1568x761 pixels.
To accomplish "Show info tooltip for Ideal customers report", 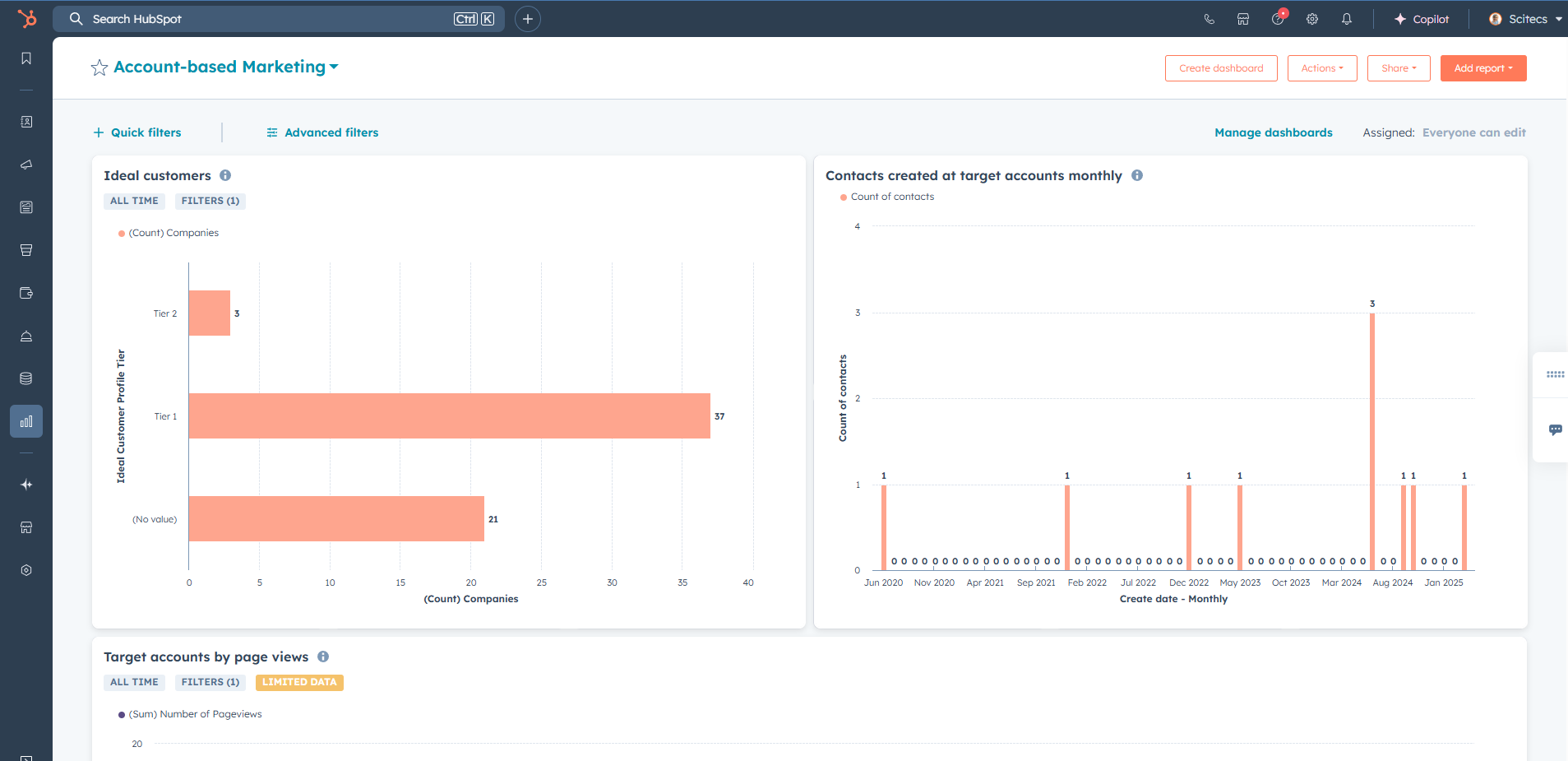I will pyautogui.click(x=225, y=175).
